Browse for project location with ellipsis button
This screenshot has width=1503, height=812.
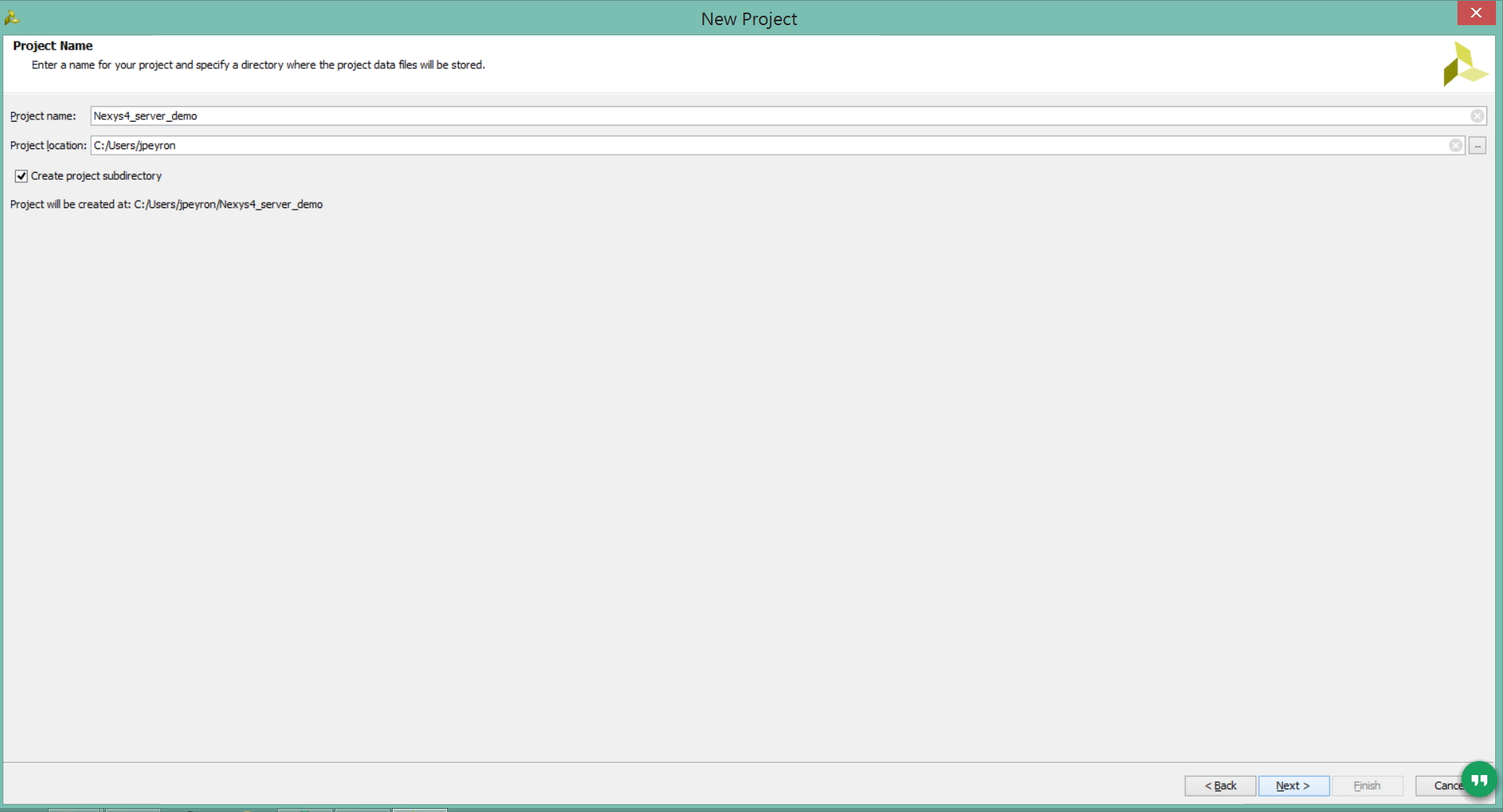tap(1477, 145)
